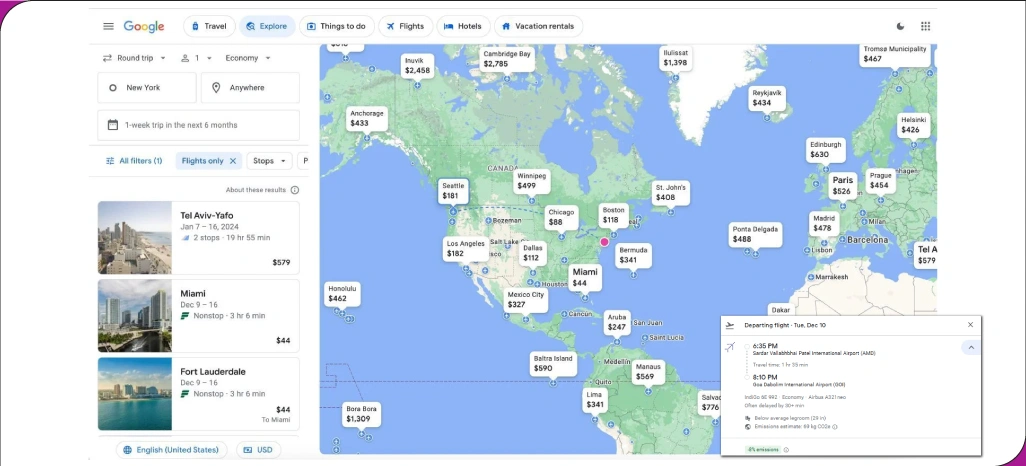Open the Hotels tab
This screenshot has width=1026, height=466.
point(463,26)
